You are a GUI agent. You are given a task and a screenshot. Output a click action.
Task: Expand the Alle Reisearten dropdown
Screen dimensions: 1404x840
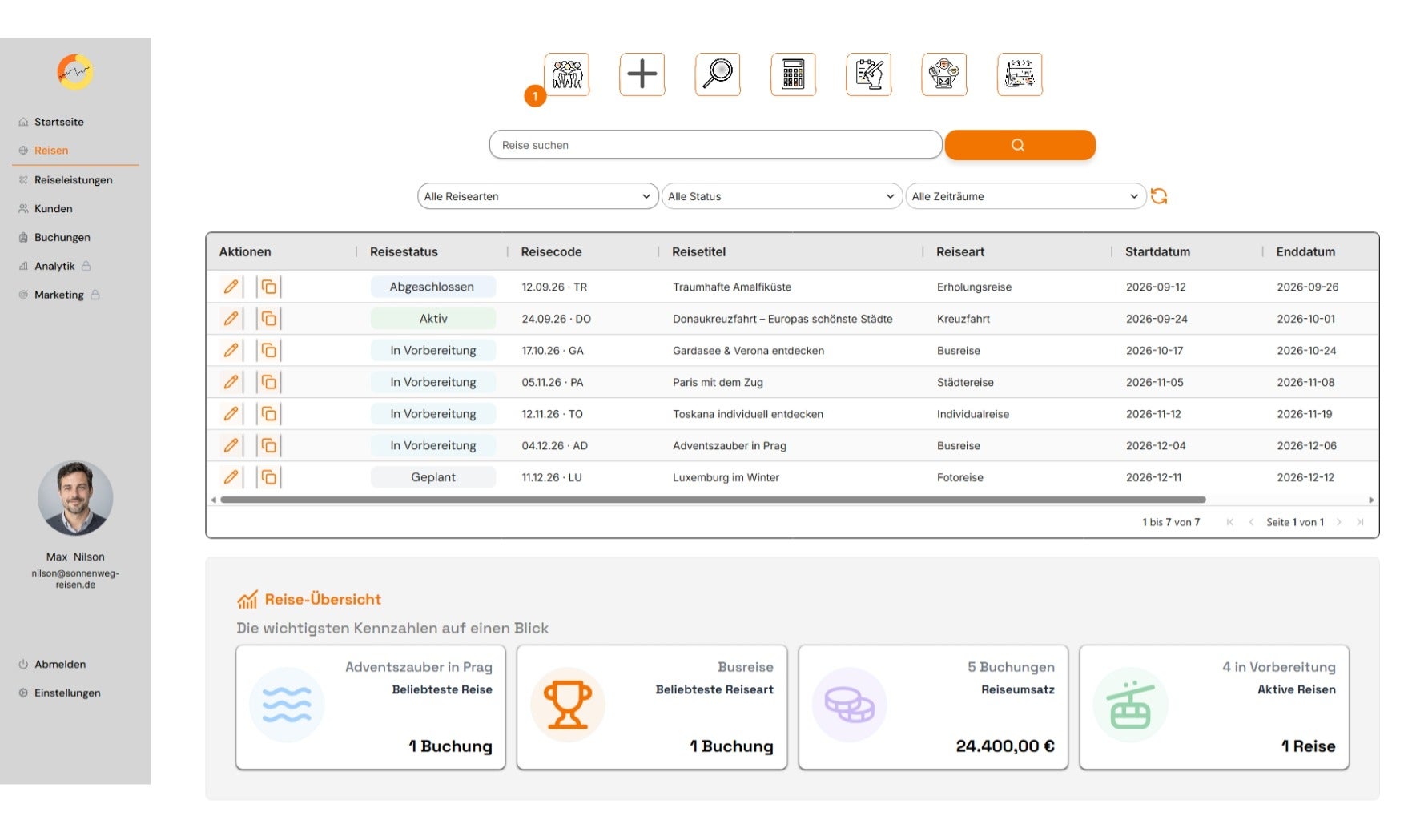[x=537, y=196]
